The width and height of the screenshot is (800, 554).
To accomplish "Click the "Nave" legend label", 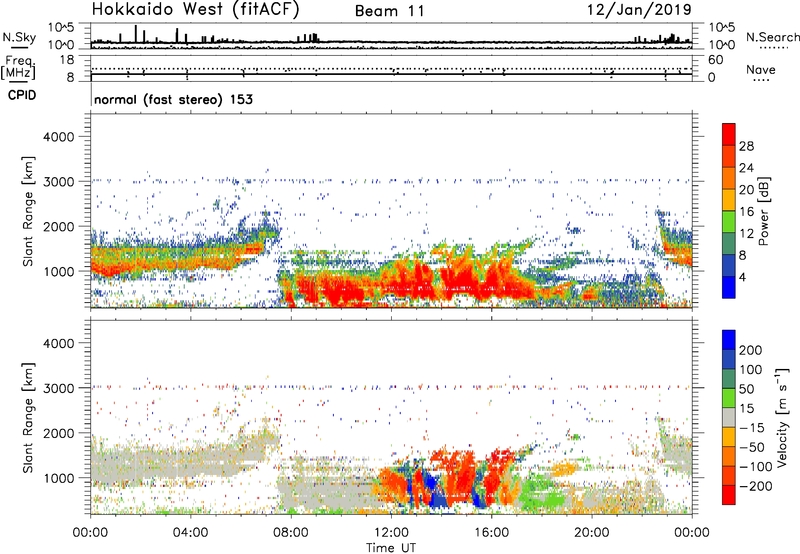I will coord(761,69).
